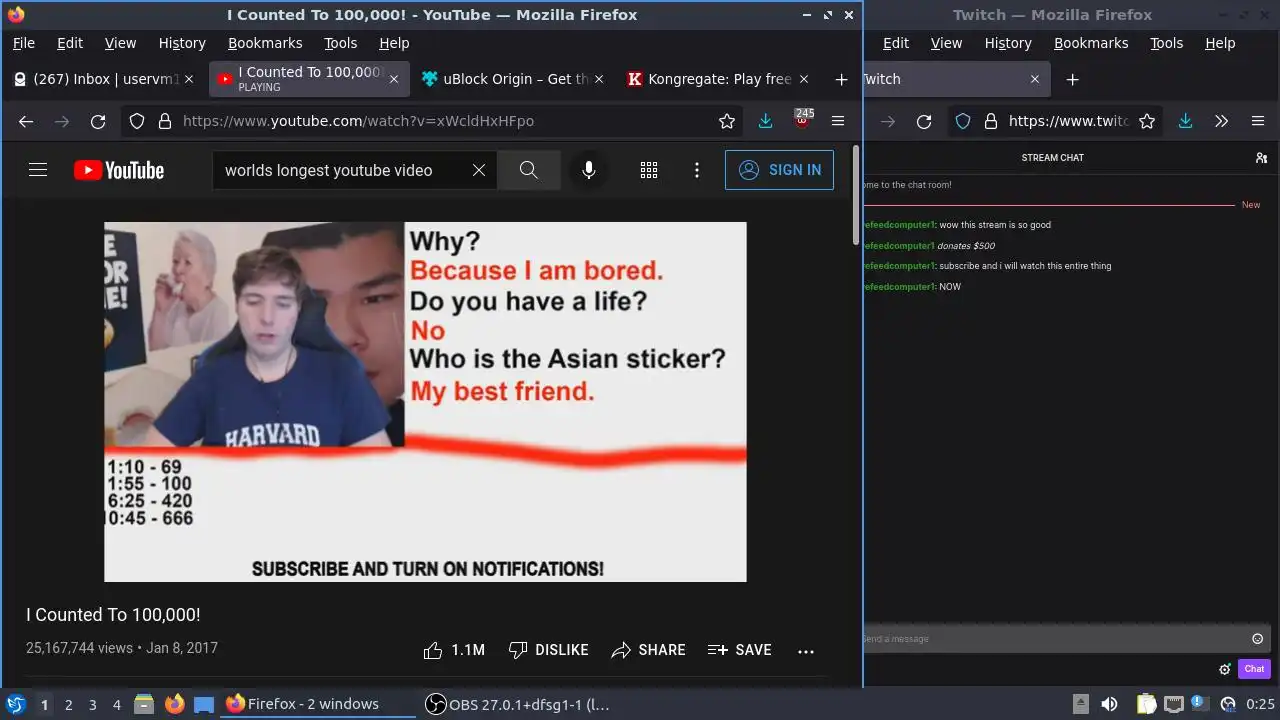Switch to workspace 2 in taskbar
The width and height of the screenshot is (1280, 720).
click(68, 705)
